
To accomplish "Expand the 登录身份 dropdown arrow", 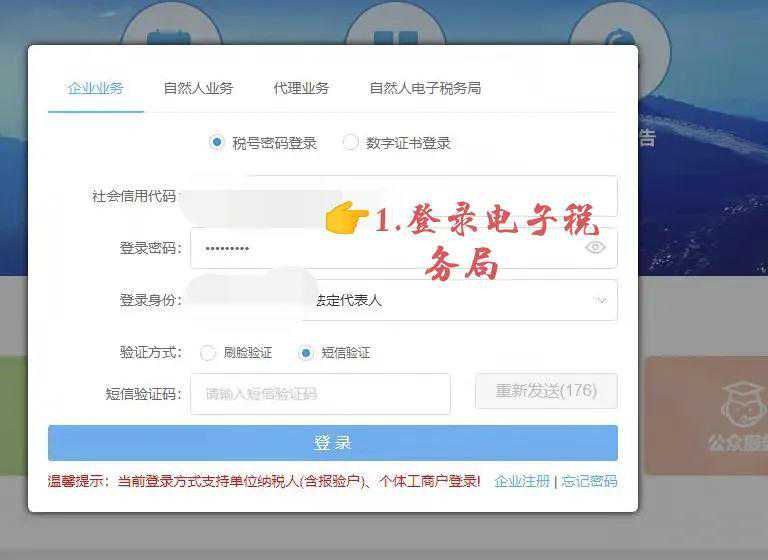I will (601, 300).
